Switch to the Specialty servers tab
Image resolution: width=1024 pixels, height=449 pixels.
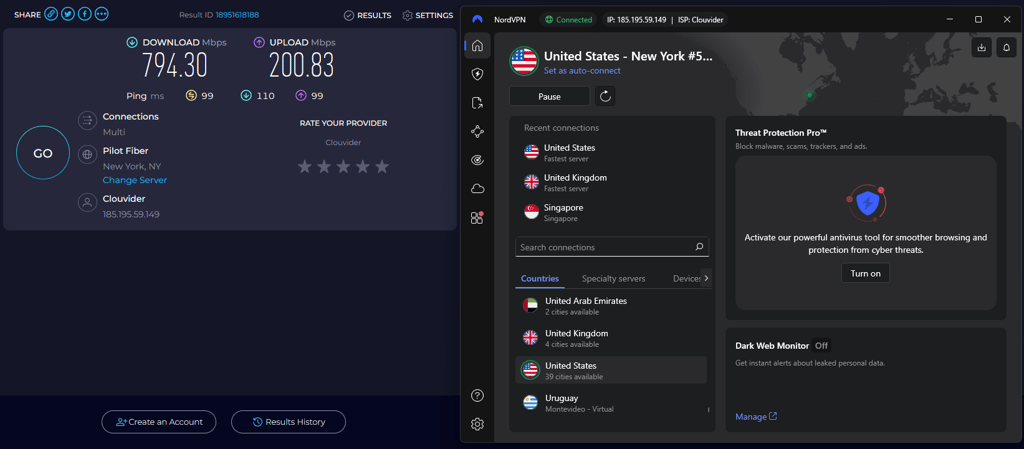[613, 279]
